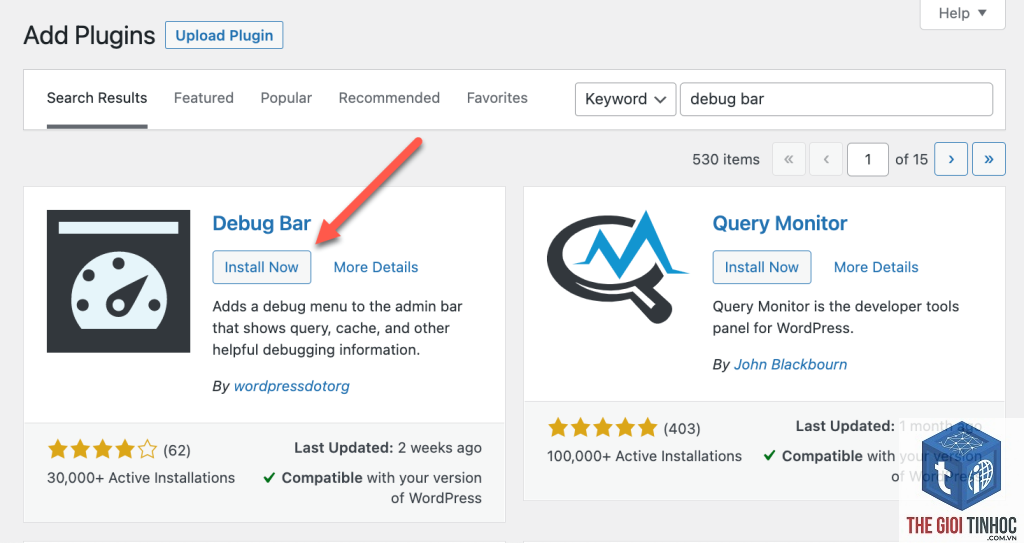1024x543 pixels.
Task: Click the 30,000+ Active Installations text
Action: 141,478
